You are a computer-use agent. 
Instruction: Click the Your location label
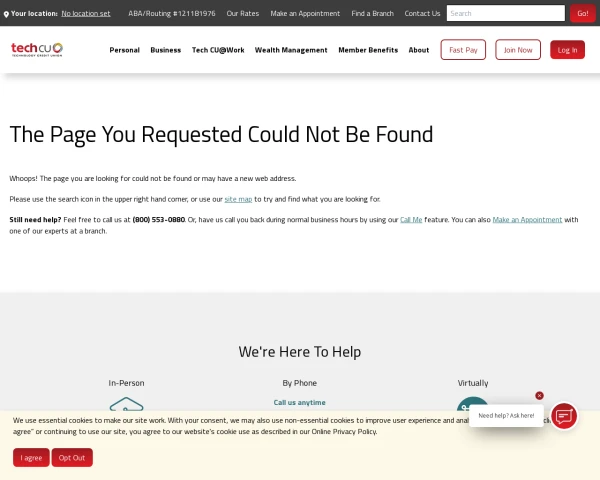point(34,13)
